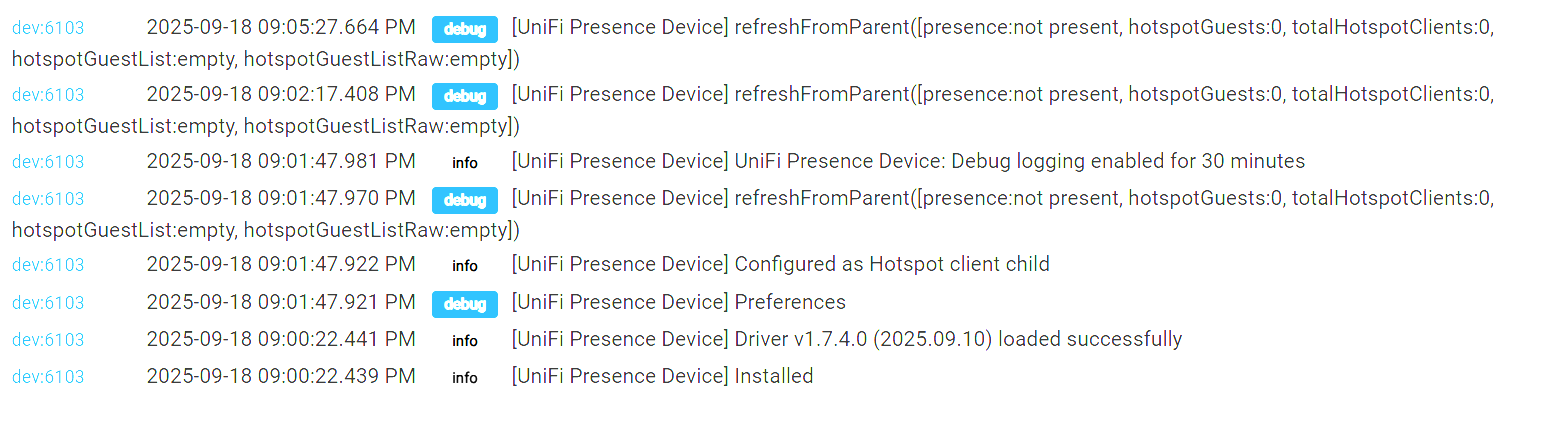The width and height of the screenshot is (1545, 433).
Task: Click 'Debug logging enabled for 30 minutes' text
Action: pos(1128,161)
